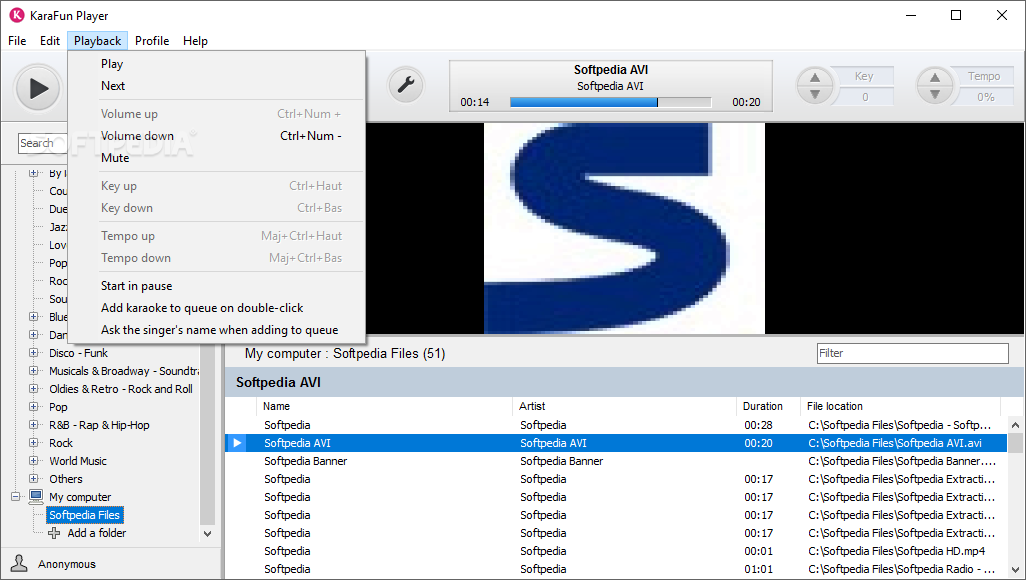The height and width of the screenshot is (580, 1026).
Task: Select Disco - Funk category
Action: (79, 353)
